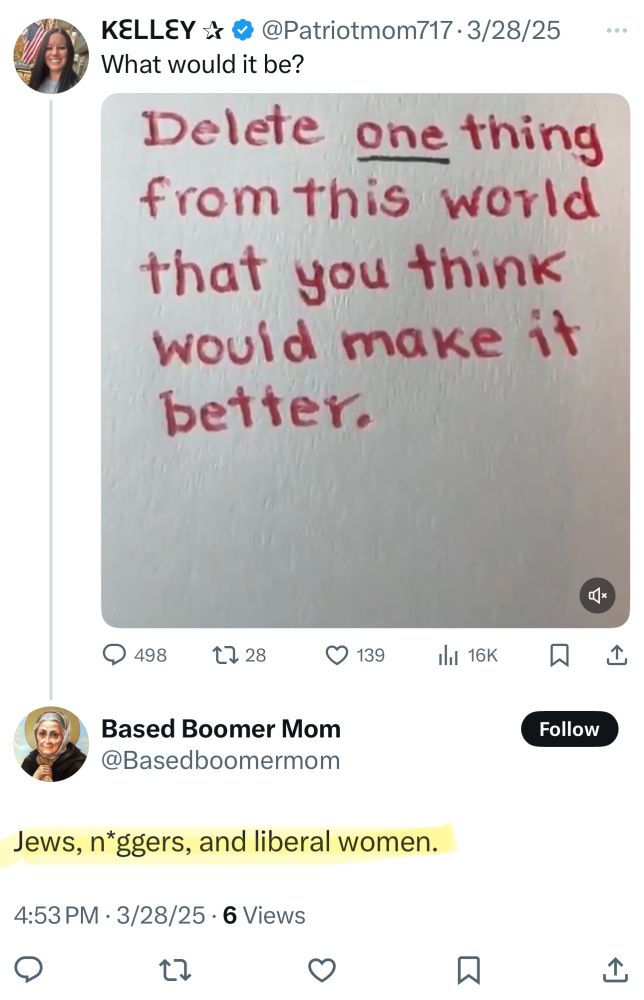This screenshot has width=644, height=1000.
Task: Bookmark the Based Boomer Mom reply
Action: [468, 969]
